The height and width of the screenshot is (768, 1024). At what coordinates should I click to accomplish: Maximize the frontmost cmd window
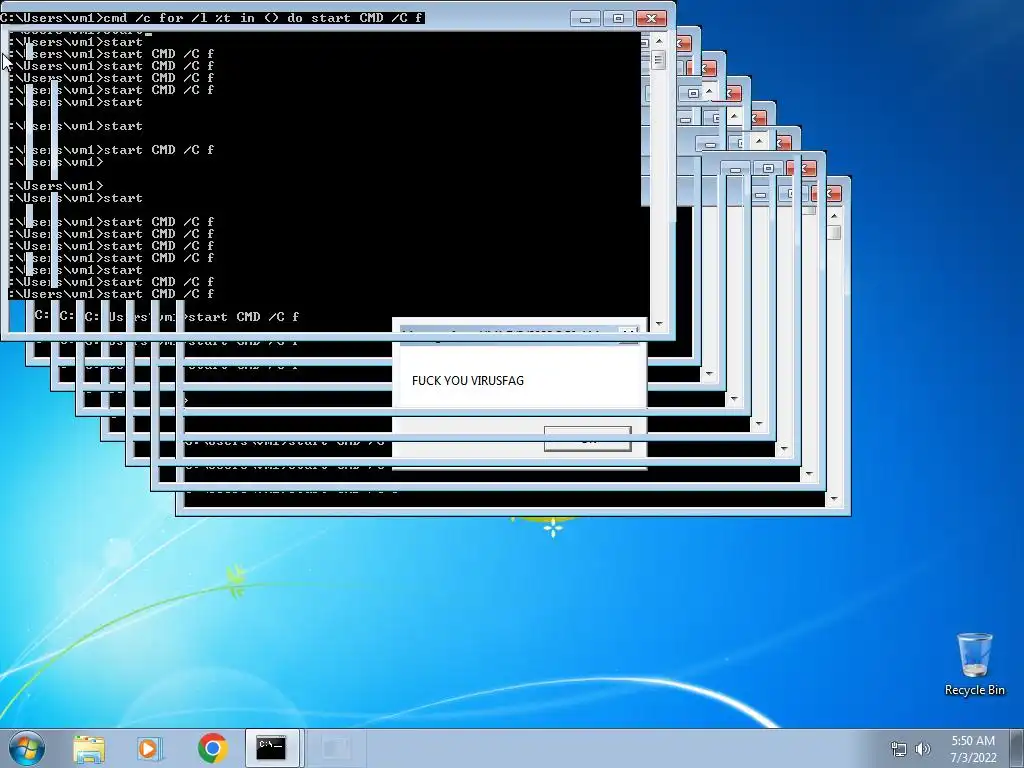coord(618,19)
